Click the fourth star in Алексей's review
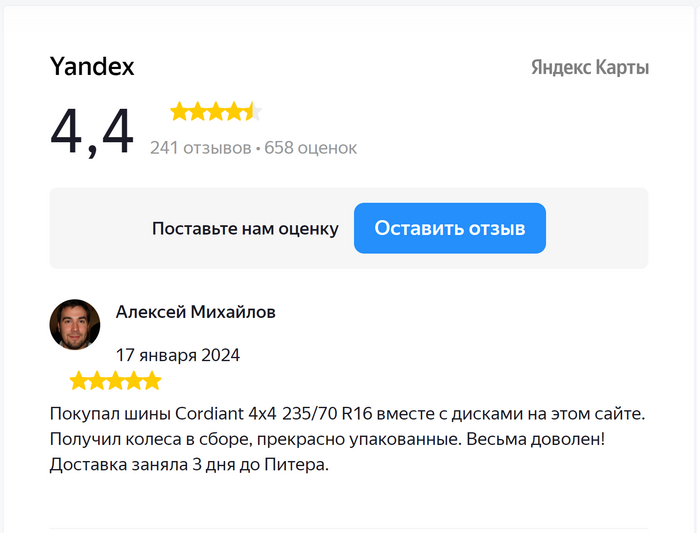The height and width of the screenshot is (533, 700). coord(133,381)
